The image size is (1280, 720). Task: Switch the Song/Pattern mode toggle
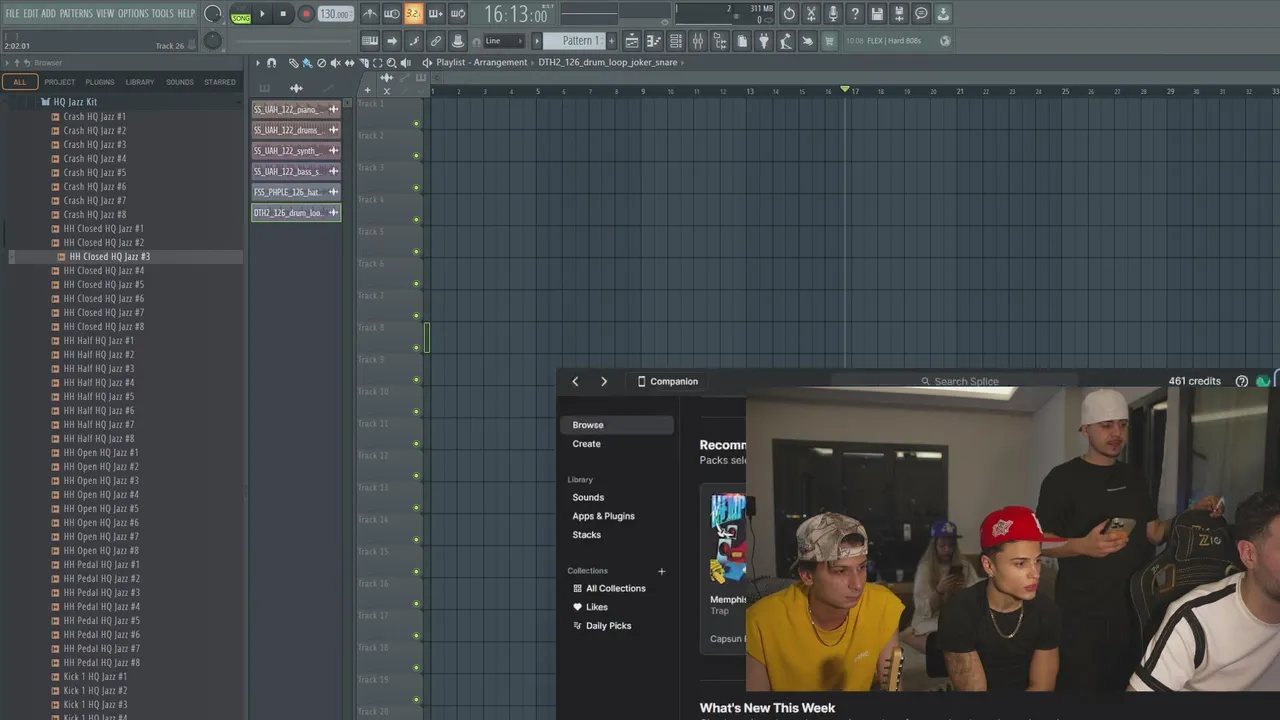pos(241,15)
